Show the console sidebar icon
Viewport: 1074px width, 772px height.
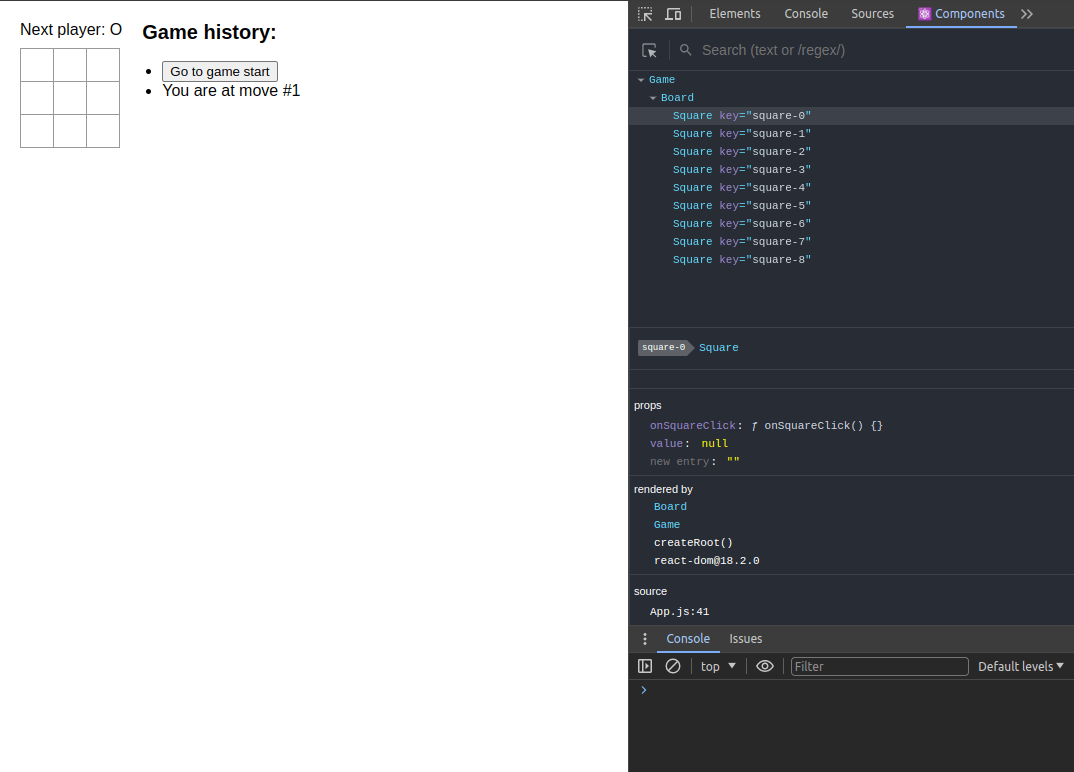pyautogui.click(x=645, y=666)
